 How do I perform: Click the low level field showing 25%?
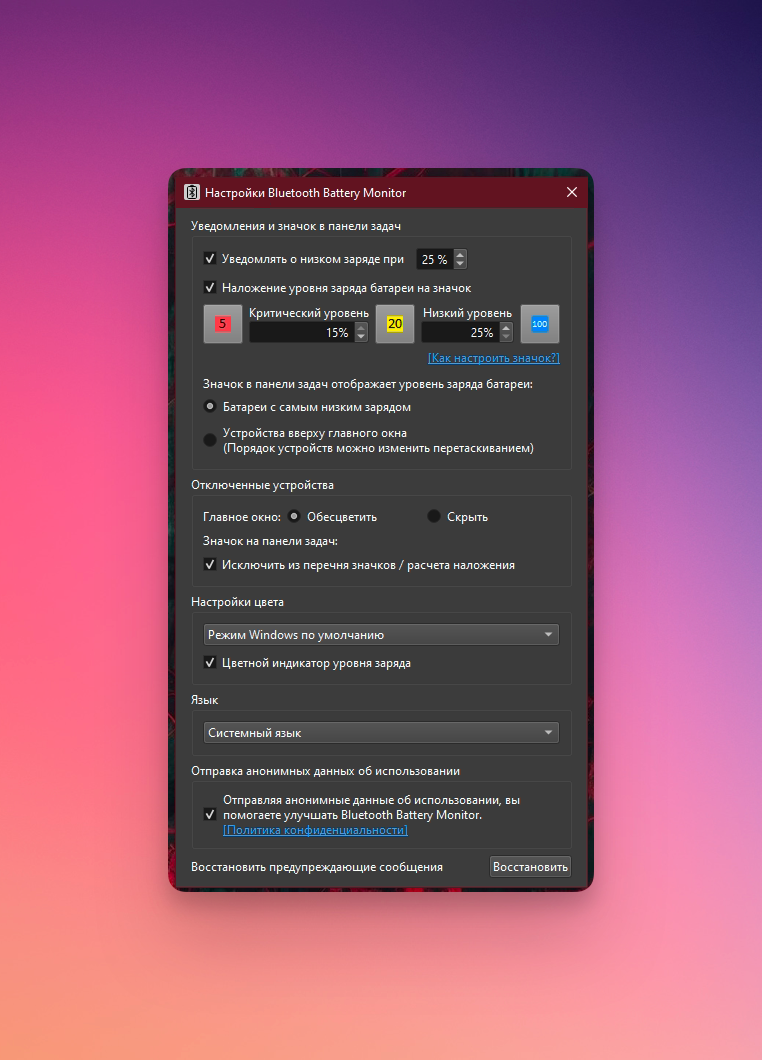461,333
